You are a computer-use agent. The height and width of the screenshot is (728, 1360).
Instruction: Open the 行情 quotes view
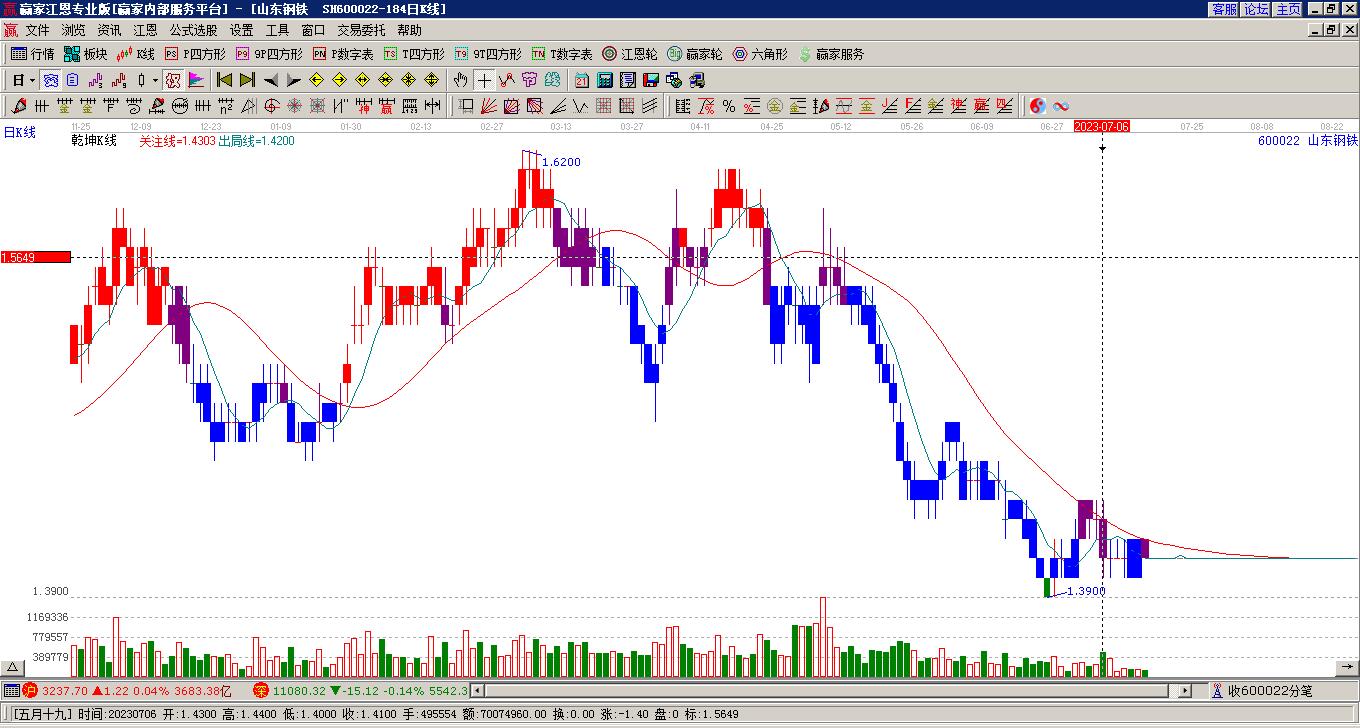(32, 54)
